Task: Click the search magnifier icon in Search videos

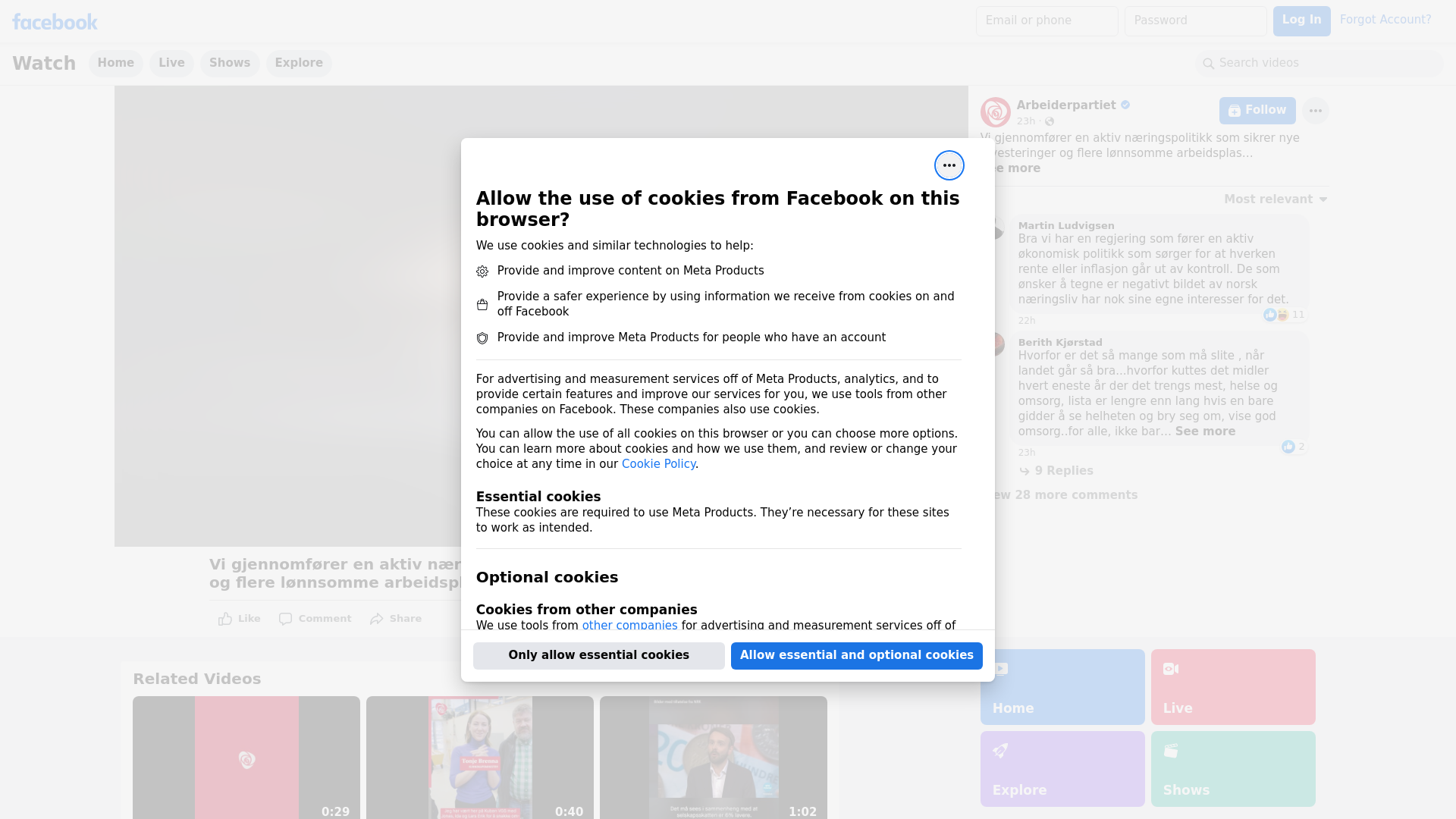Action: pos(1209,64)
